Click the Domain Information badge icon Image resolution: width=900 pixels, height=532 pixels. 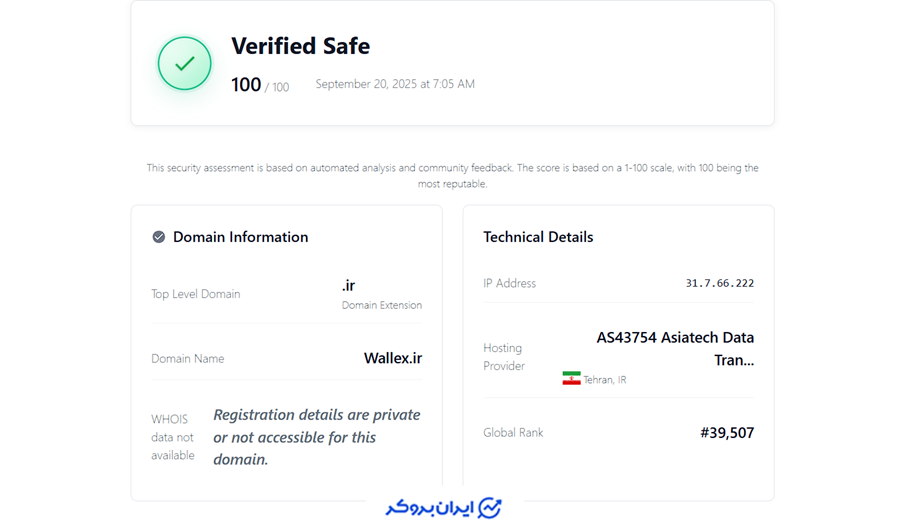click(158, 237)
